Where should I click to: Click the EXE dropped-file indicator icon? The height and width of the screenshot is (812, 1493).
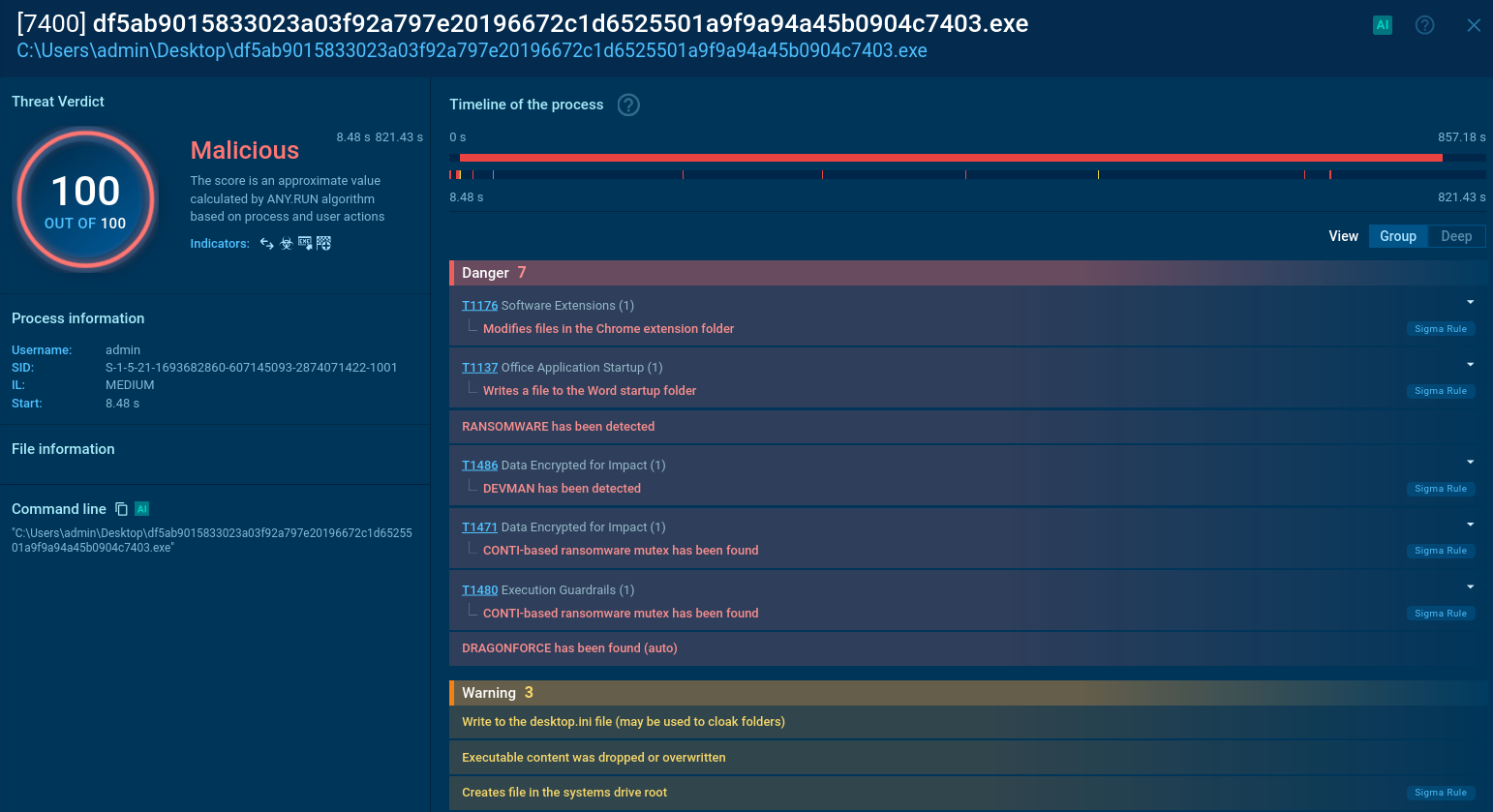[x=305, y=244]
